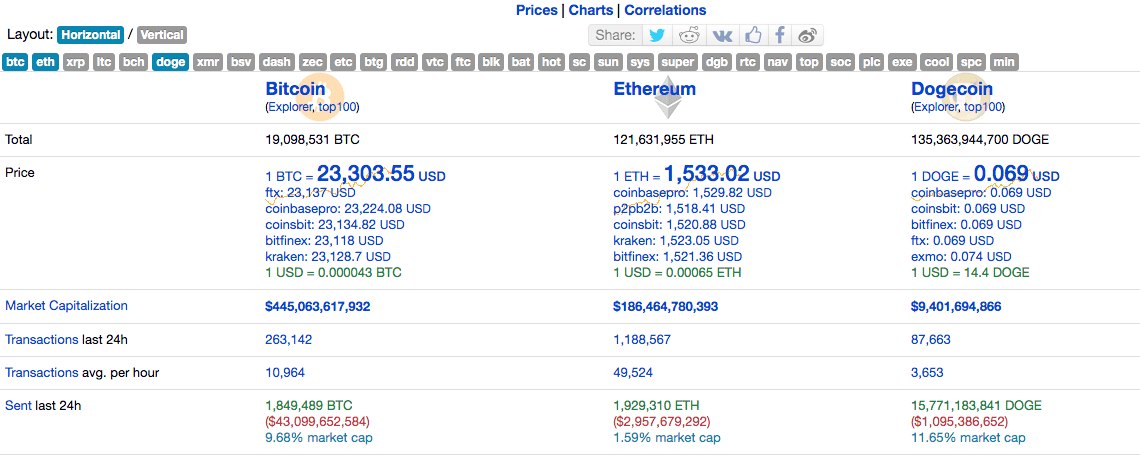Open the Dogecoin Explorer link
Image resolution: width=1140 pixels, height=457 pixels.
[x=936, y=107]
